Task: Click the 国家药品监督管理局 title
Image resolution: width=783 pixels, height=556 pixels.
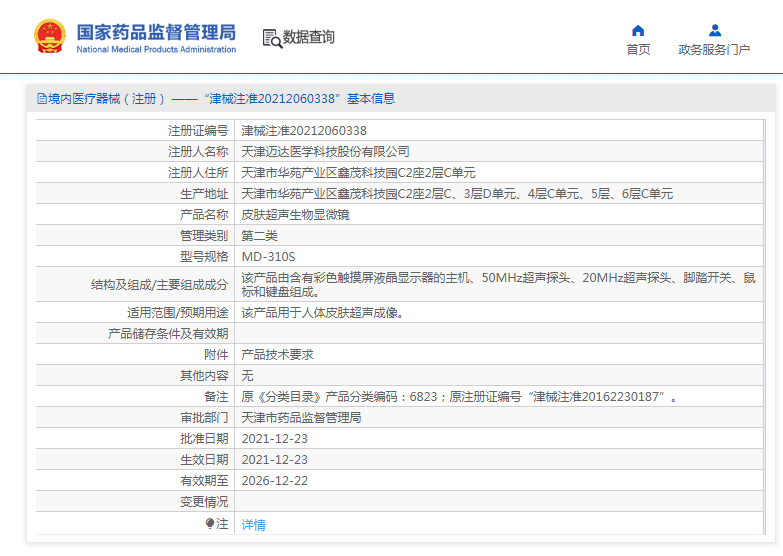Action: coord(156,32)
